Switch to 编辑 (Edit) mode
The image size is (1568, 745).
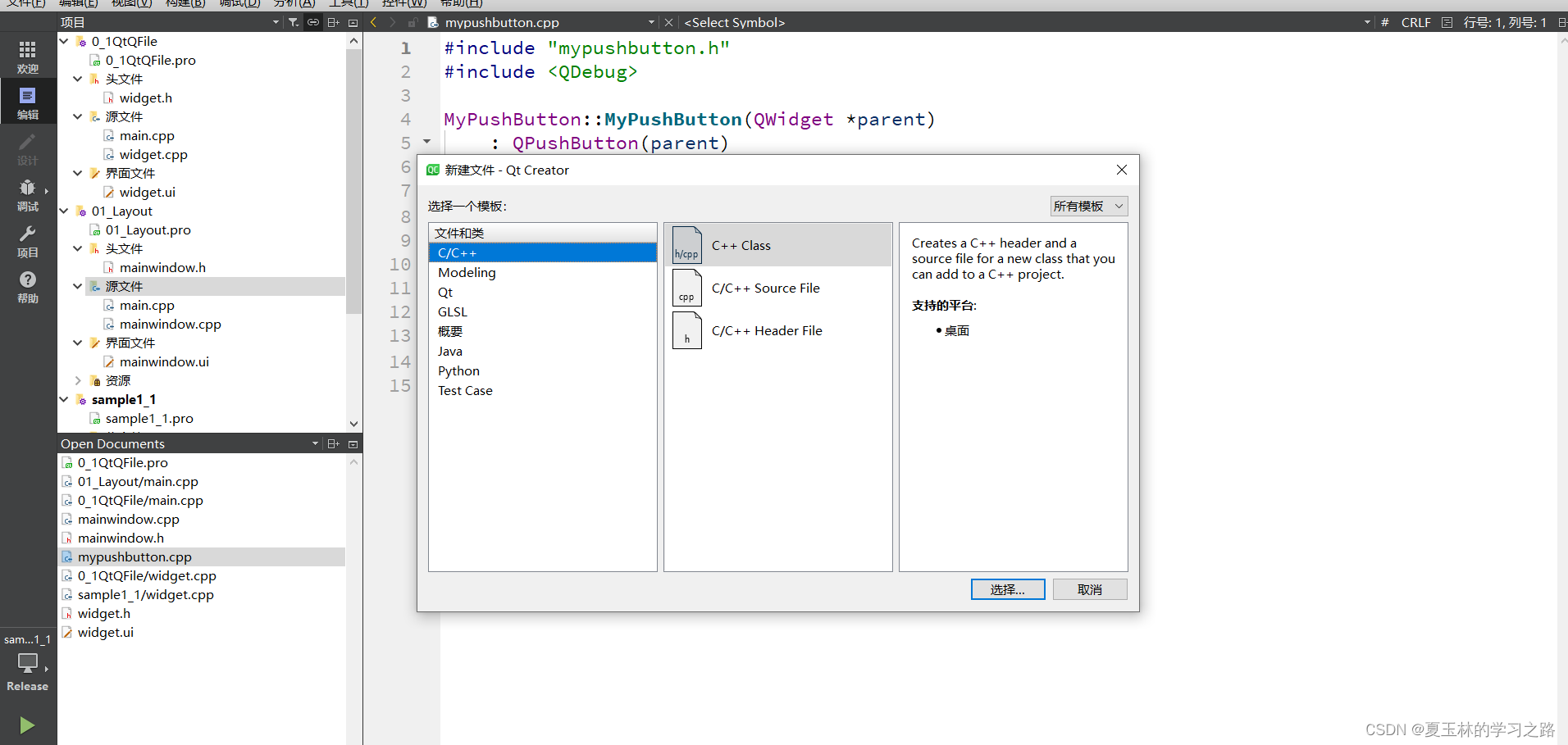pyautogui.click(x=28, y=102)
